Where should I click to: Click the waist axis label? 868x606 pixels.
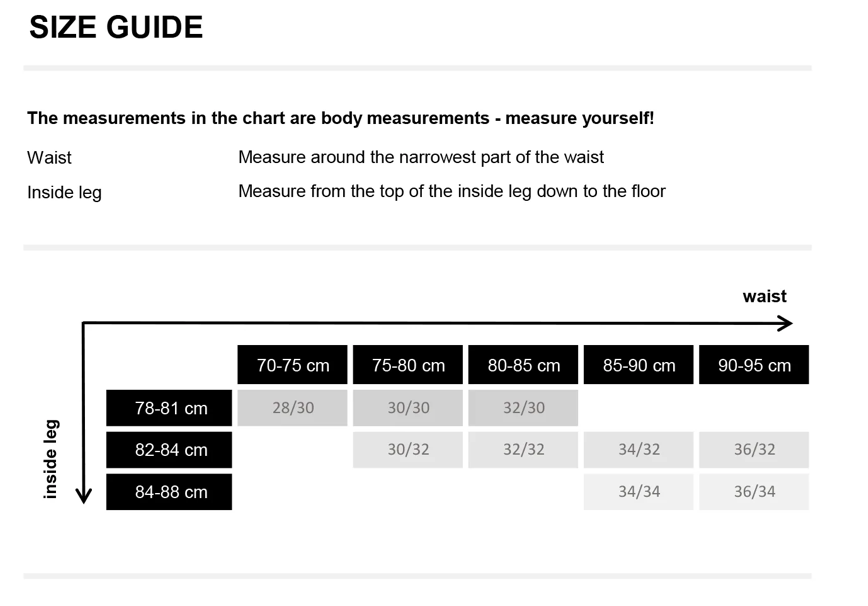pyautogui.click(x=764, y=296)
